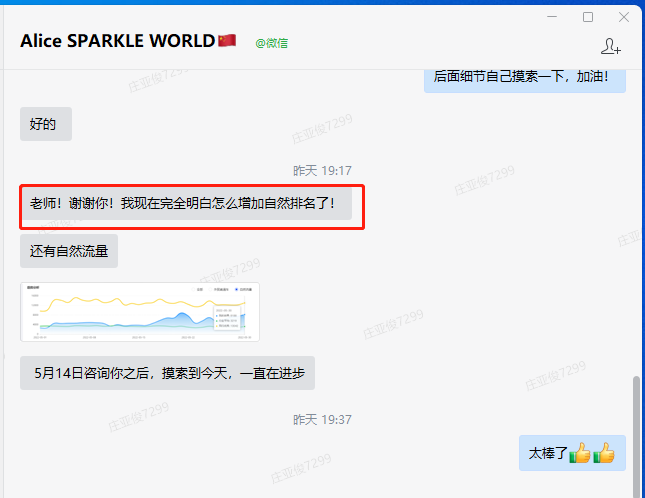
Task: Select the message bubble 好的
Action: coord(46,124)
